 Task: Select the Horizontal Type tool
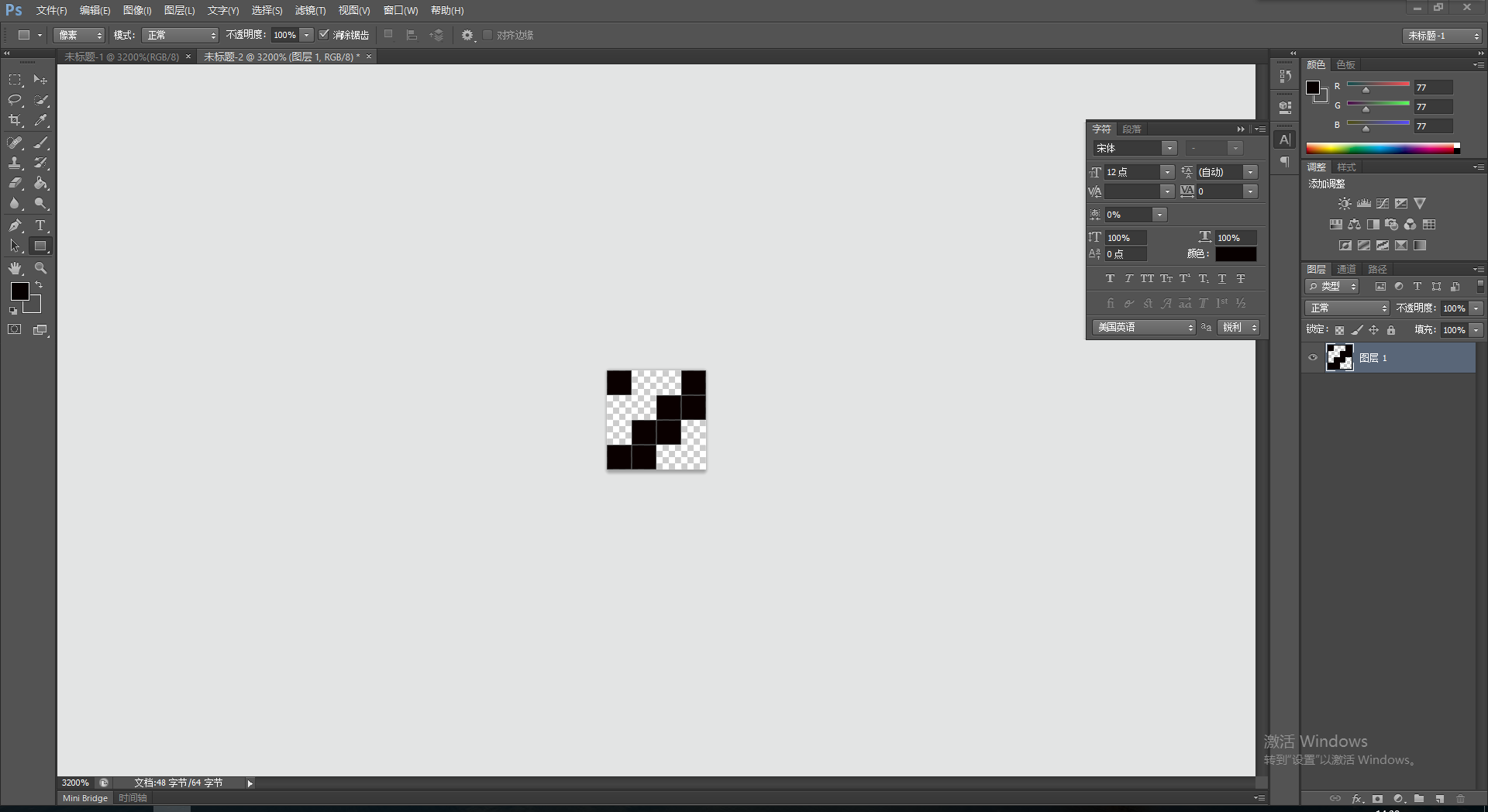pos(40,225)
